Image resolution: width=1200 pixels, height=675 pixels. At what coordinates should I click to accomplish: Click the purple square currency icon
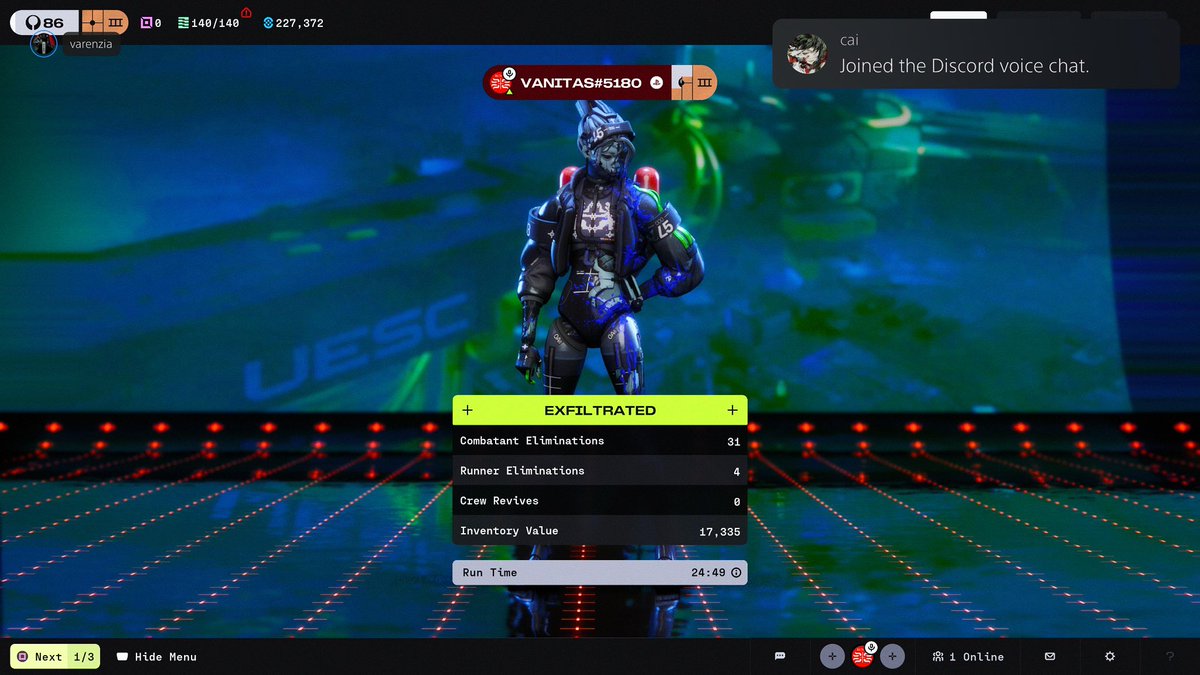(x=146, y=23)
